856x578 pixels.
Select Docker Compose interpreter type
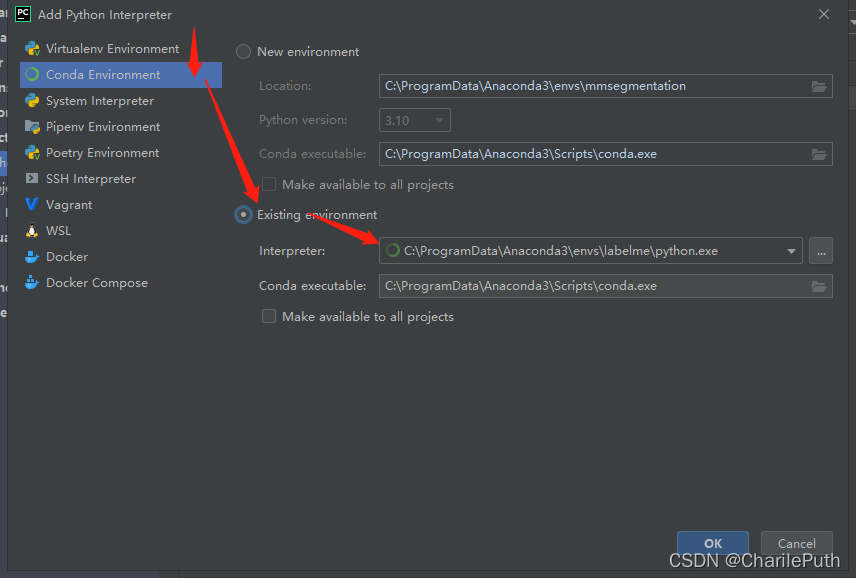[x=121, y=283]
